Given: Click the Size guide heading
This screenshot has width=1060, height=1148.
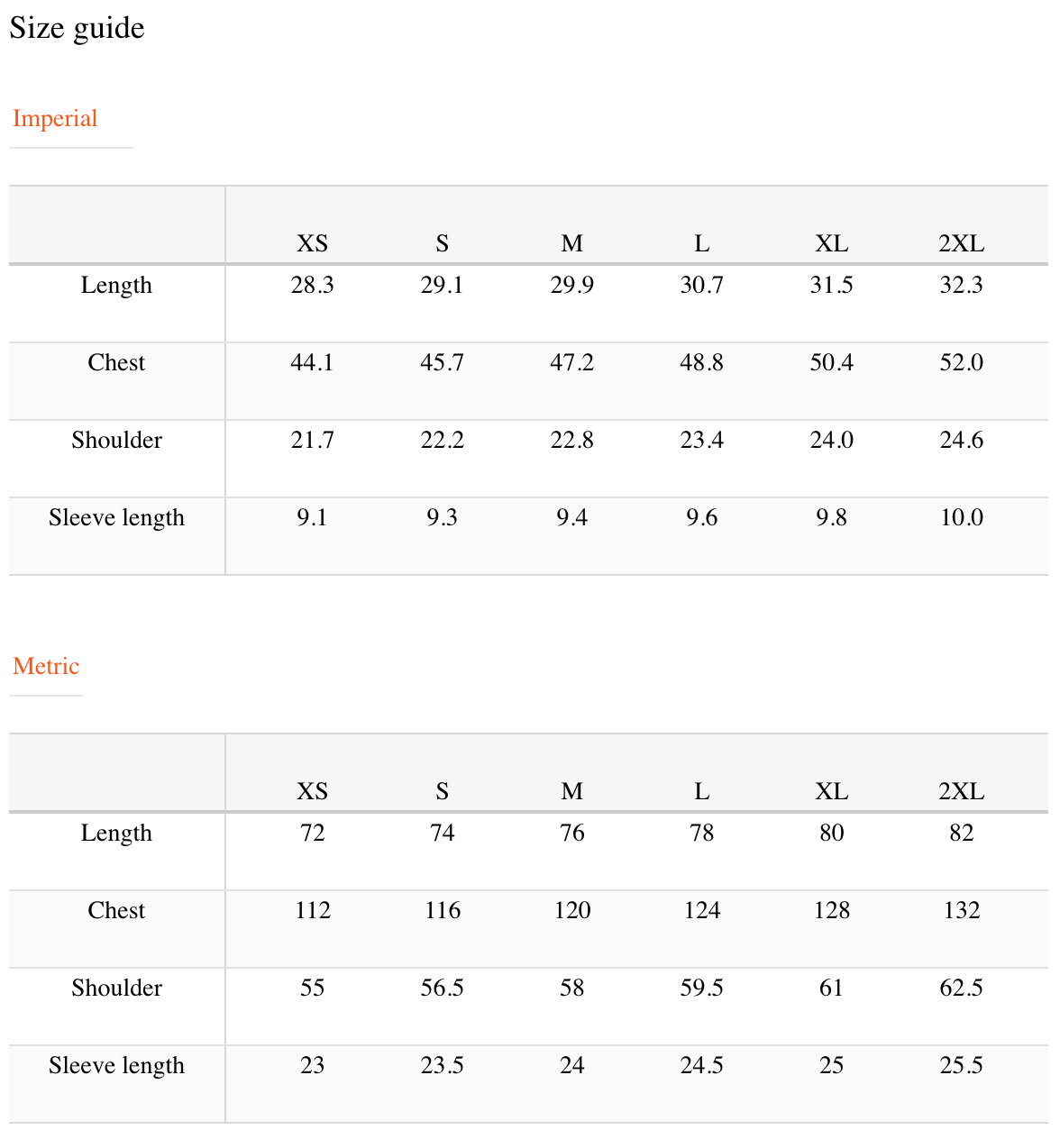Looking at the screenshot, I should coord(77,28).
